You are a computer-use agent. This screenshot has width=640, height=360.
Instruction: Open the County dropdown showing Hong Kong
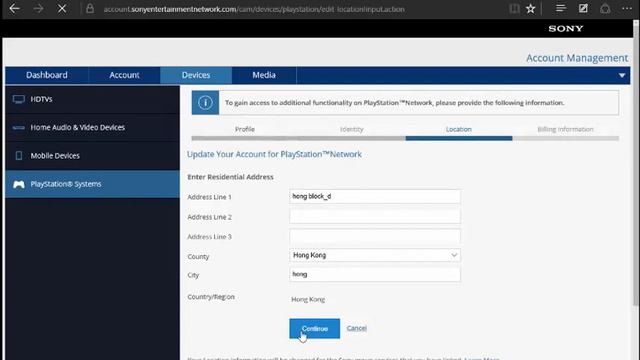(375, 256)
